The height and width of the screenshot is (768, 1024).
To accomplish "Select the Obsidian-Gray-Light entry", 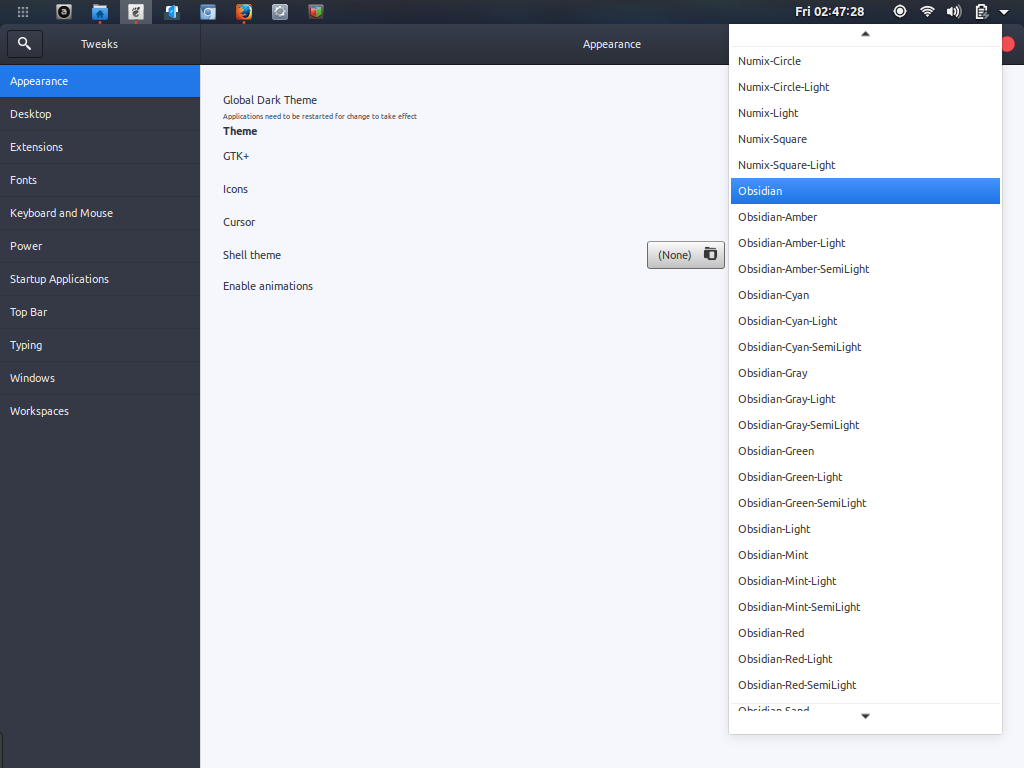I will point(865,399).
